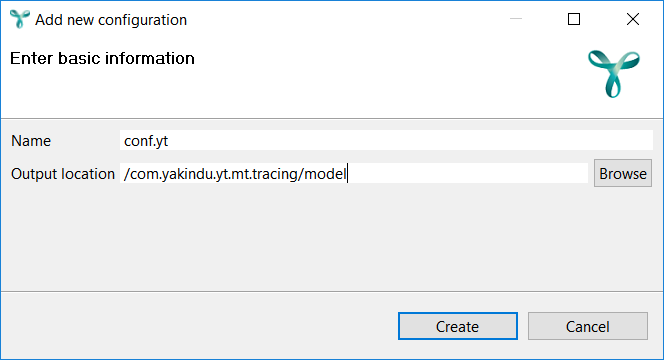Click the Create button
Image resolution: width=664 pixels, height=360 pixels.
tap(458, 326)
